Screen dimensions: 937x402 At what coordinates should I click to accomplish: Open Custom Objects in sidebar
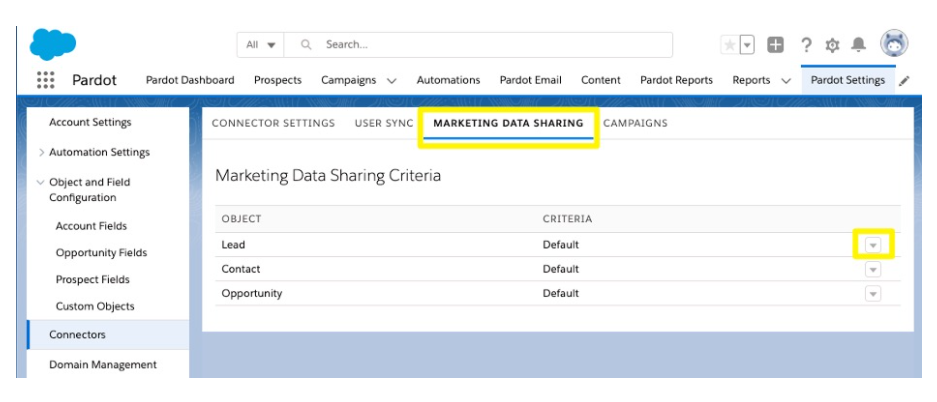click(x=95, y=306)
